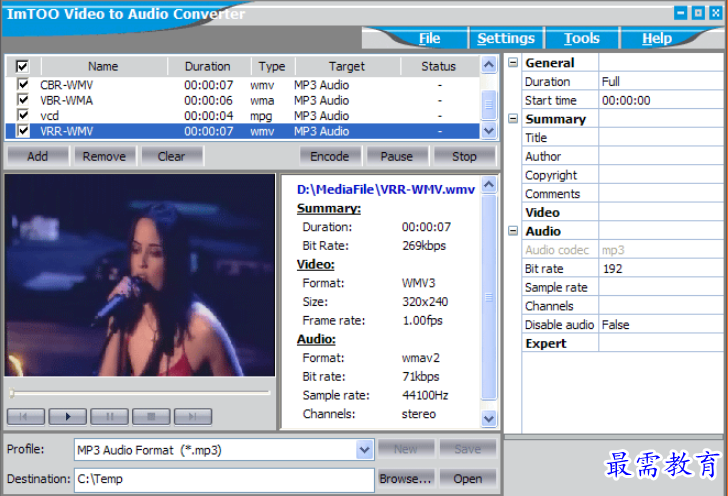Image resolution: width=728 pixels, height=496 pixels.
Task: Open the destination folder with Open button
Action: coord(468,479)
